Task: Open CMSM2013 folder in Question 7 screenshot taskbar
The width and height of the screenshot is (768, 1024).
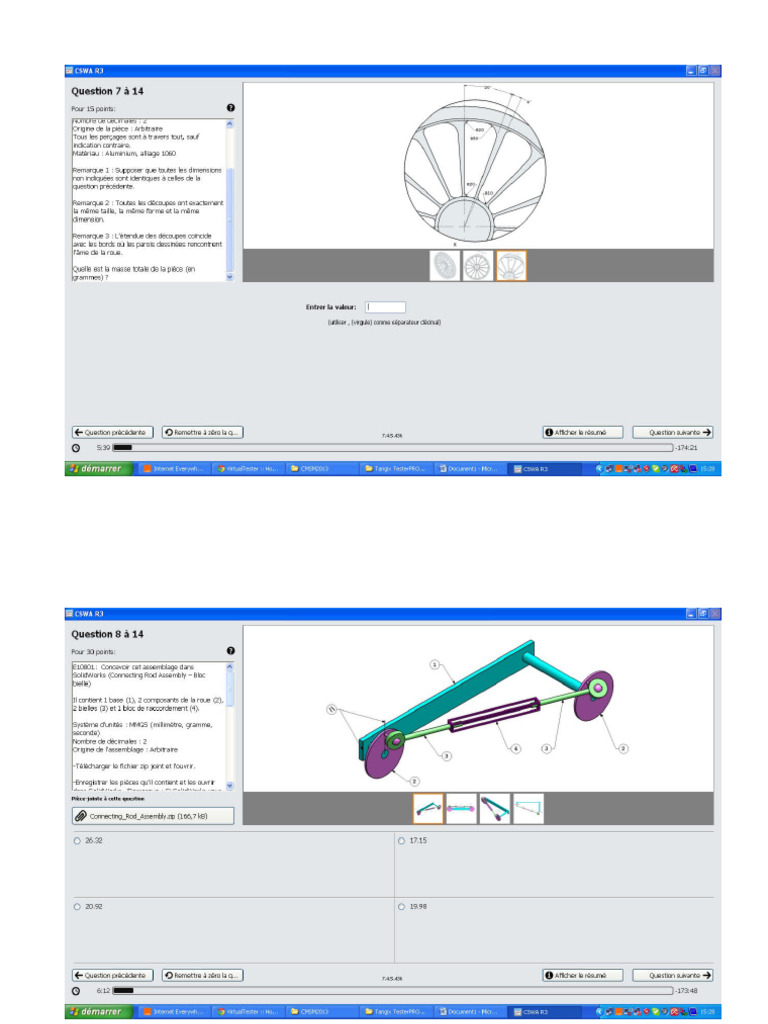Action: 322,469
